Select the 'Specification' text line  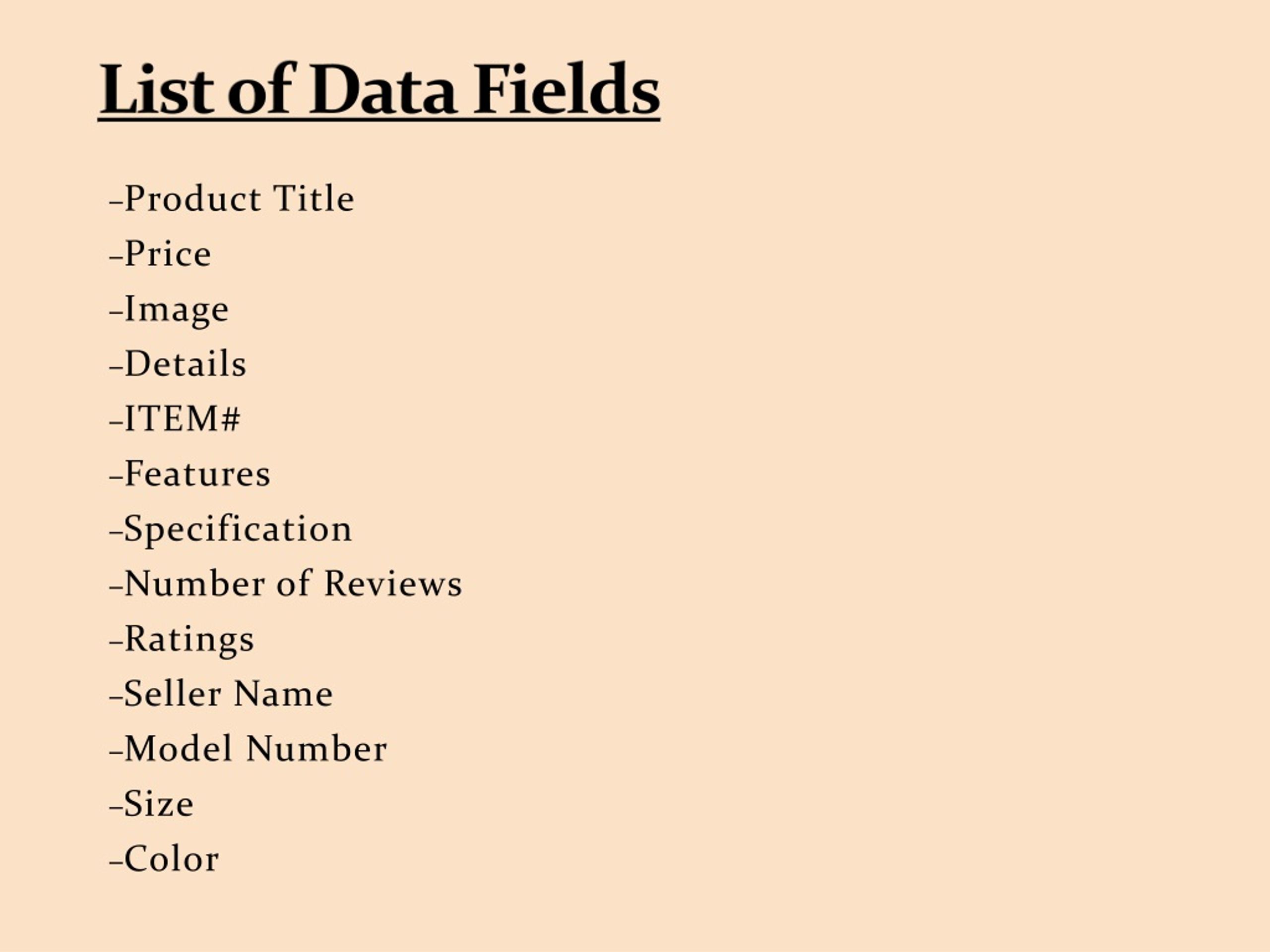(230, 530)
